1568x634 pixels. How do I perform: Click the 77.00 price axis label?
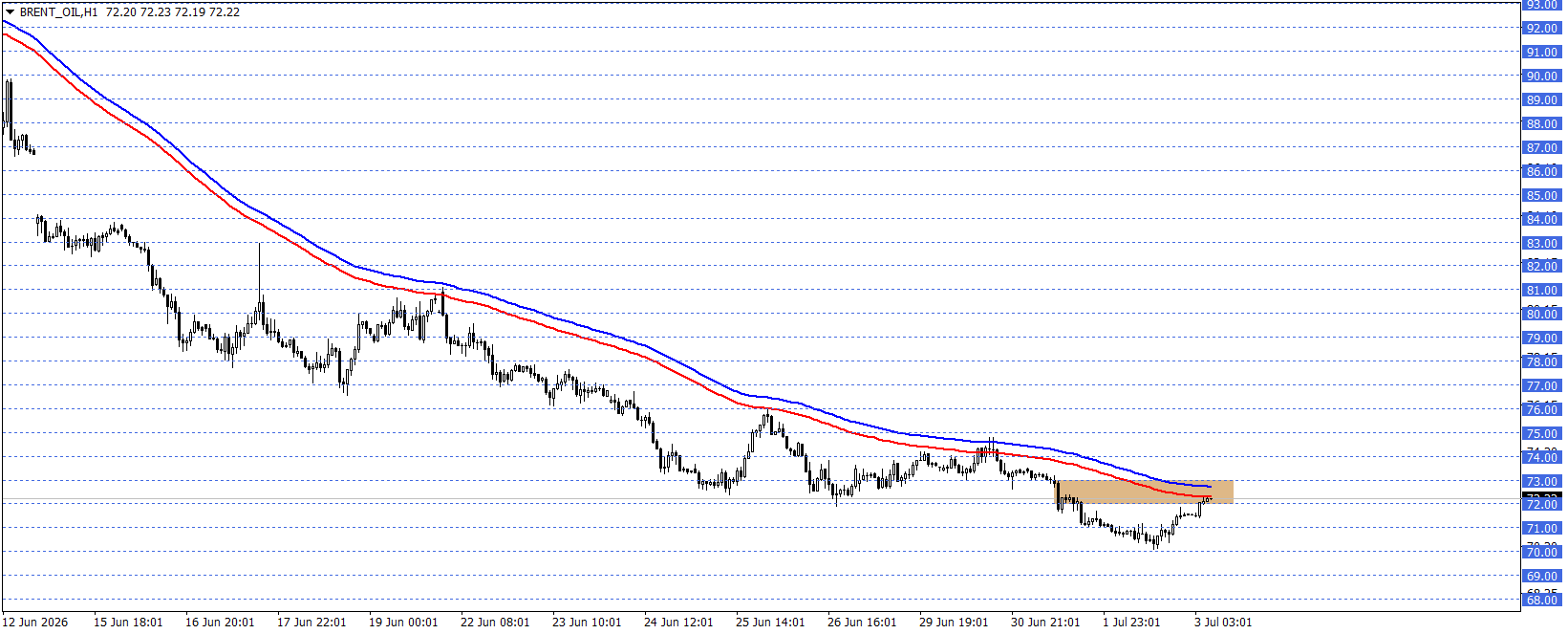pyautogui.click(x=1541, y=386)
